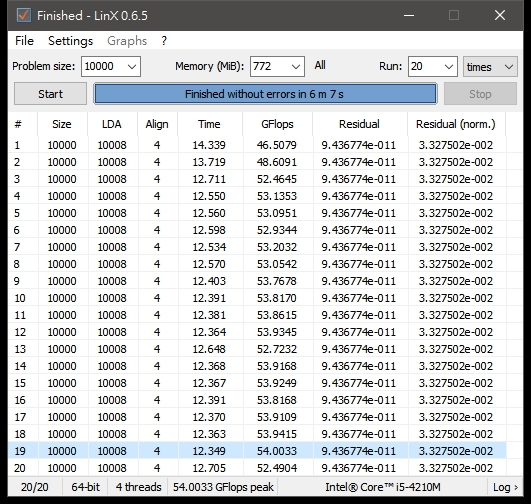This screenshot has width=531, height=504.
Task: Expand the Memory (MiB) dropdown
Action: tap(277, 66)
